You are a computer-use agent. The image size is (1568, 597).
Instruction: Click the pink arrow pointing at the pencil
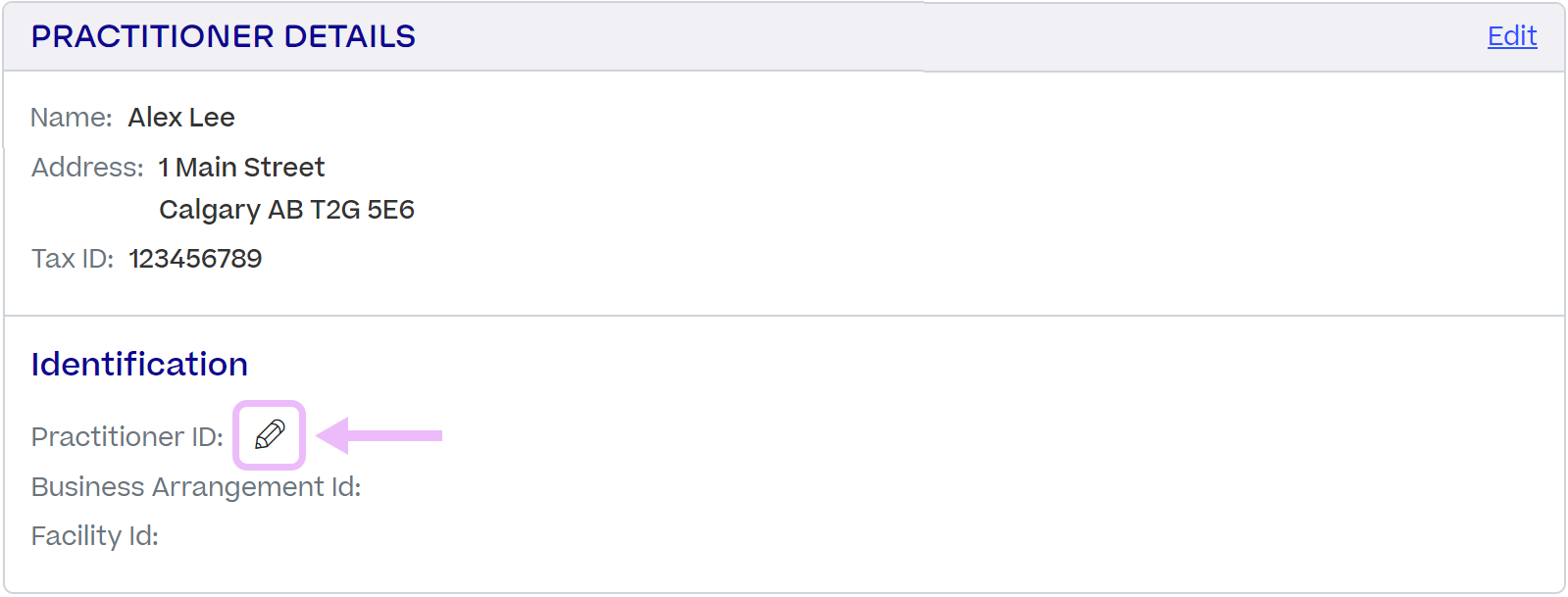(379, 435)
